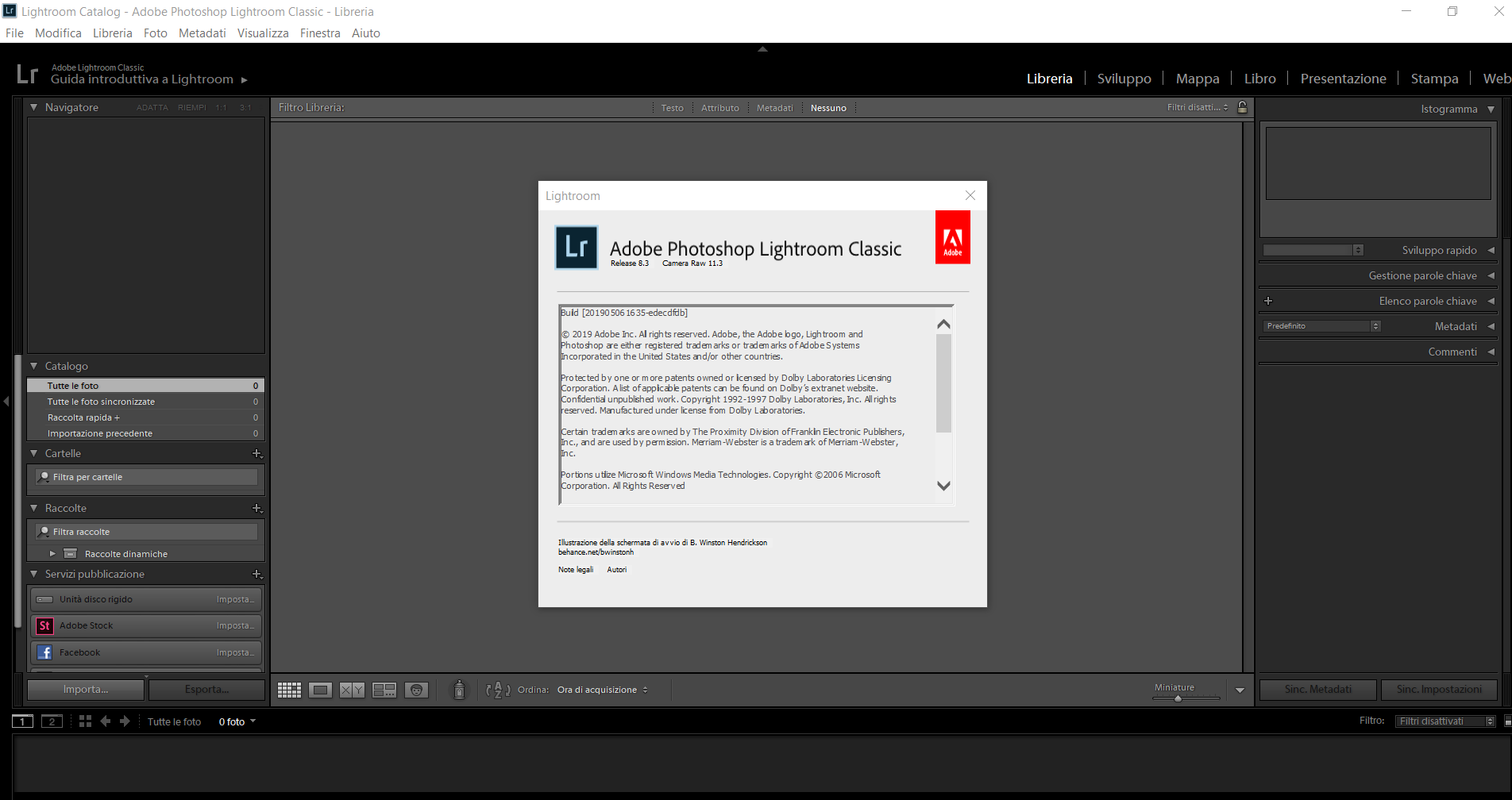Open Compare view with the XY icon
The height and width of the screenshot is (800, 1512).
point(352,690)
